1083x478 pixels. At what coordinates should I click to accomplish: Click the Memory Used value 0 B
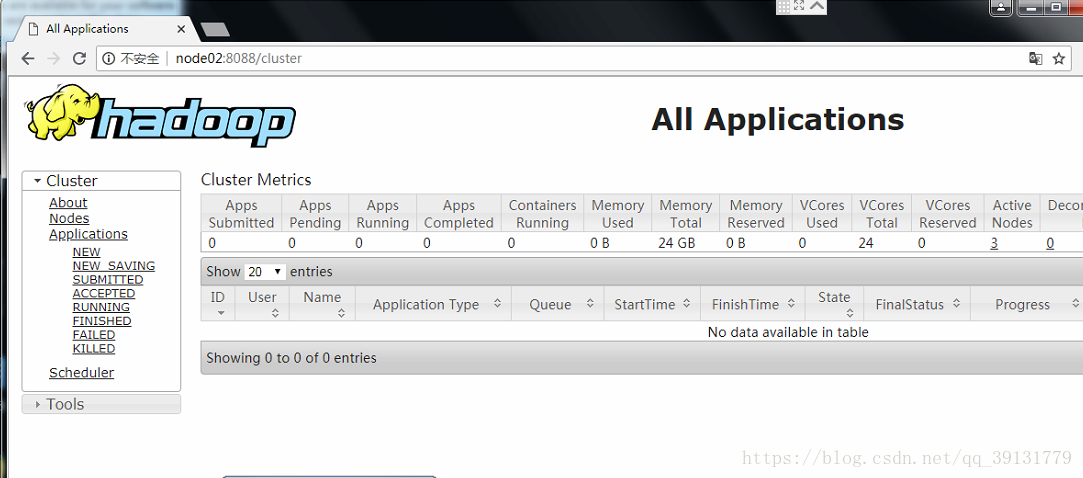(x=600, y=243)
